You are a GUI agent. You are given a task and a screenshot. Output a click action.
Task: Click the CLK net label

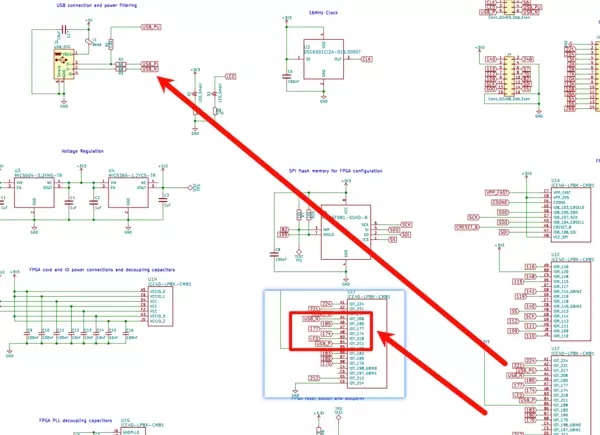tap(366, 60)
